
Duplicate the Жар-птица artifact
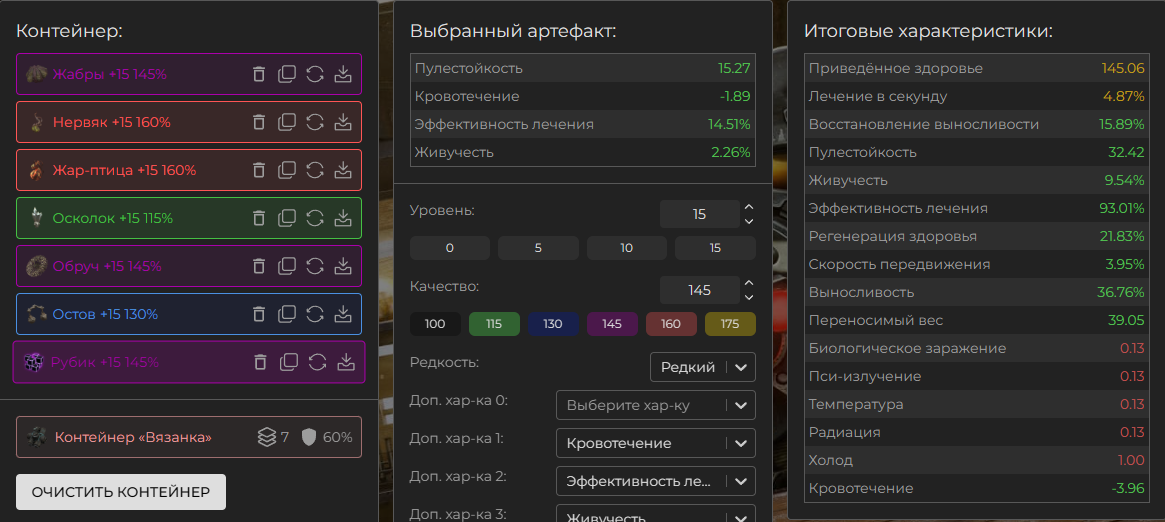(x=286, y=170)
